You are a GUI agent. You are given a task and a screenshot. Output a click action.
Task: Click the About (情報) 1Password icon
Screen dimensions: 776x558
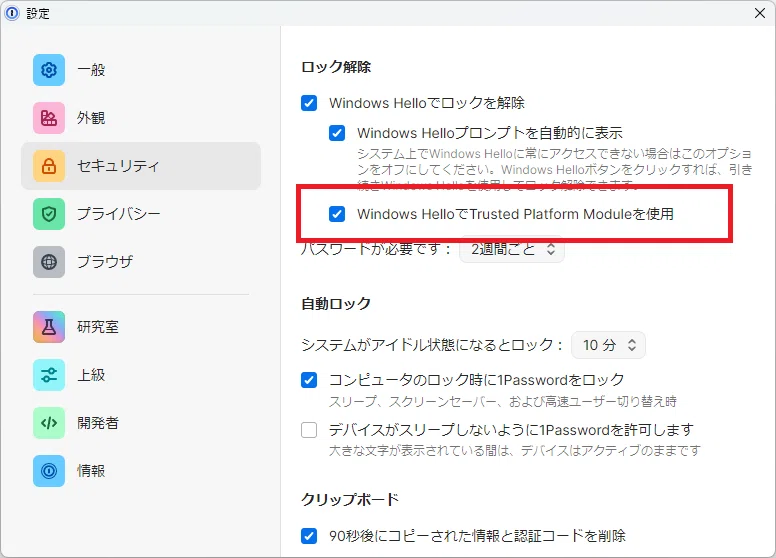48,470
